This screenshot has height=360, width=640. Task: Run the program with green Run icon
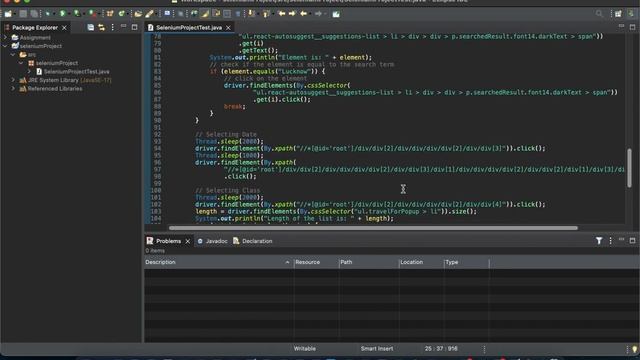click(62, 14)
